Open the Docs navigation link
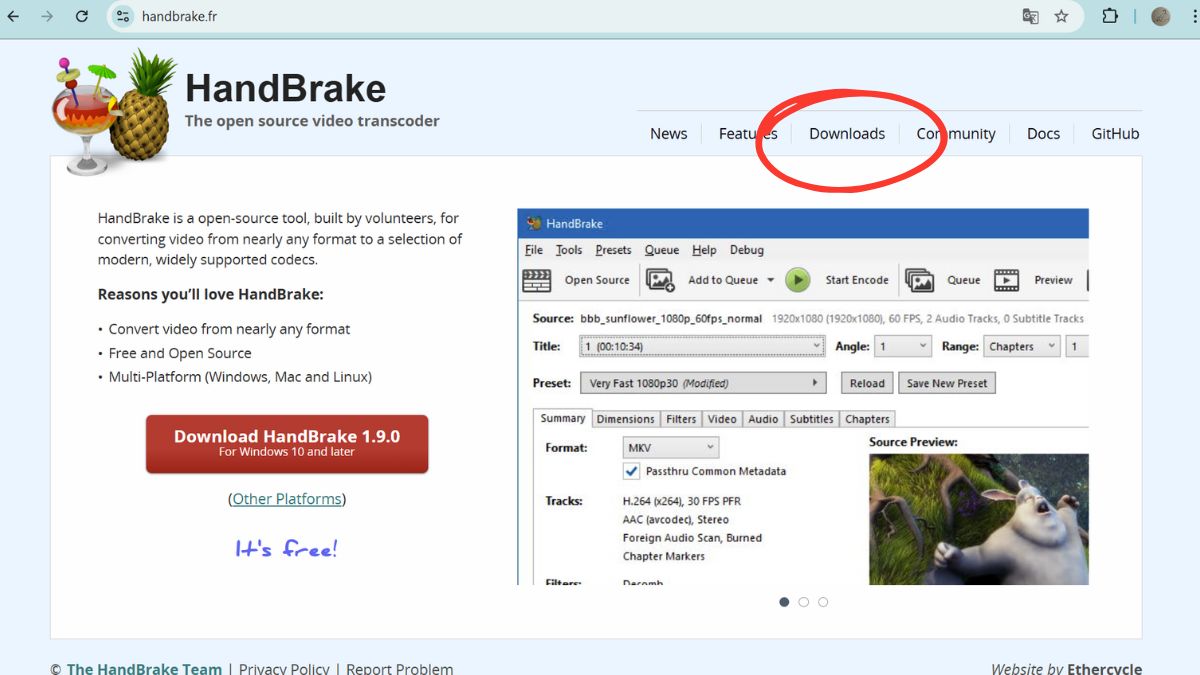Screen dimensions: 1200x675 click(x=1043, y=134)
